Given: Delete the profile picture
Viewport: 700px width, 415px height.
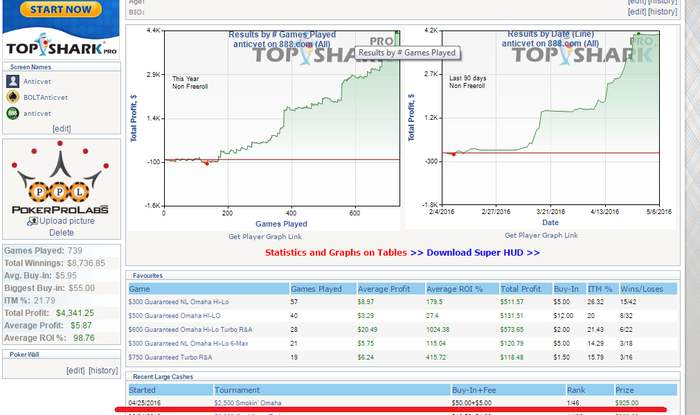Looking at the screenshot, I should 62,232.
